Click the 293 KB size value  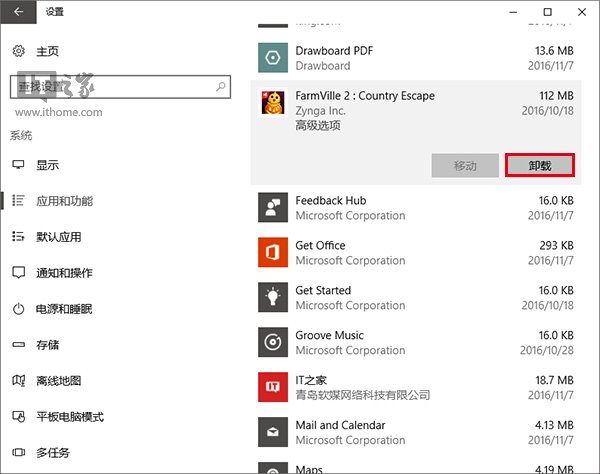click(x=556, y=245)
